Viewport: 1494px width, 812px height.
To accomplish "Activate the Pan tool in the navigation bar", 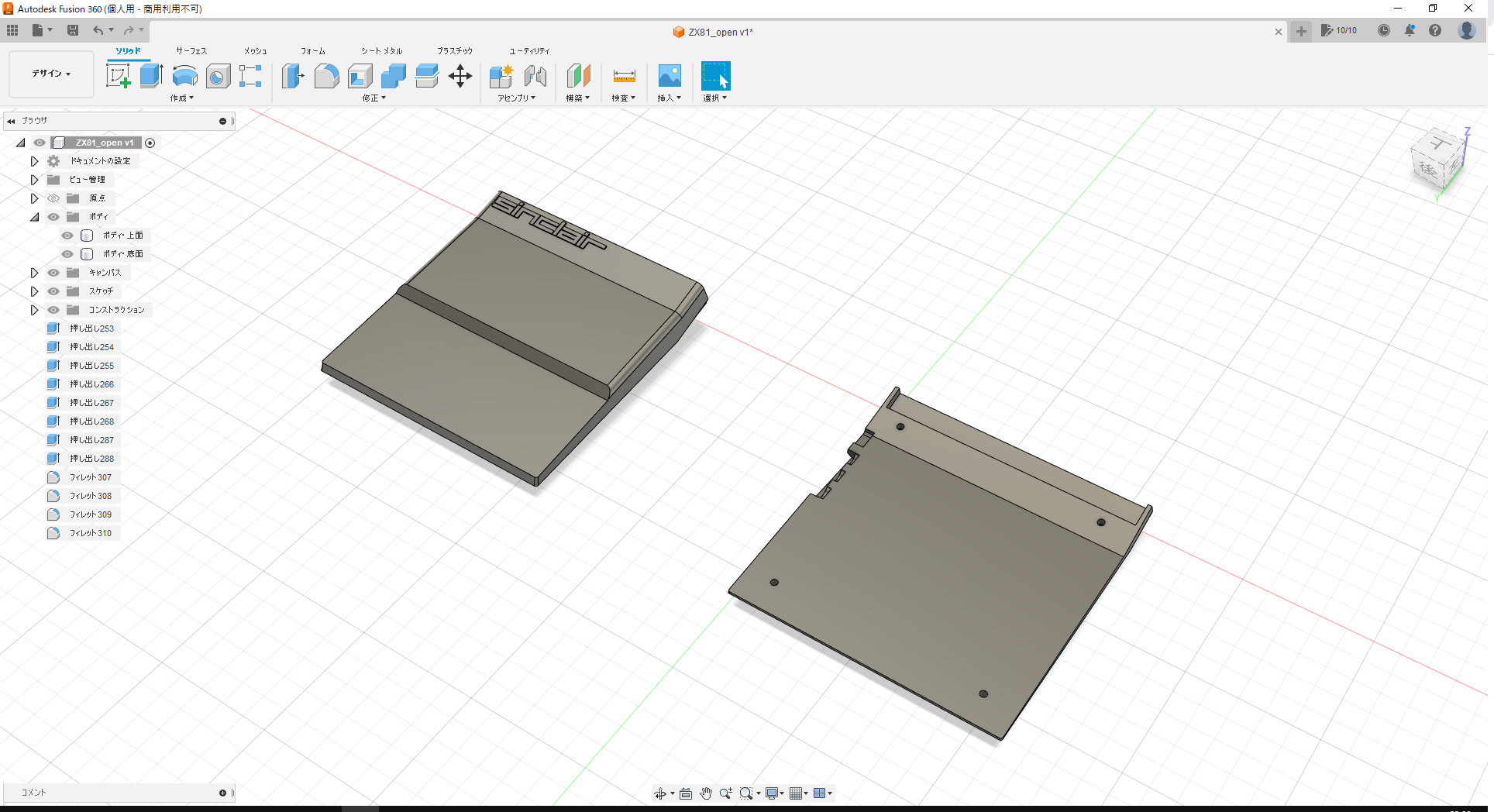I will point(706,793).
